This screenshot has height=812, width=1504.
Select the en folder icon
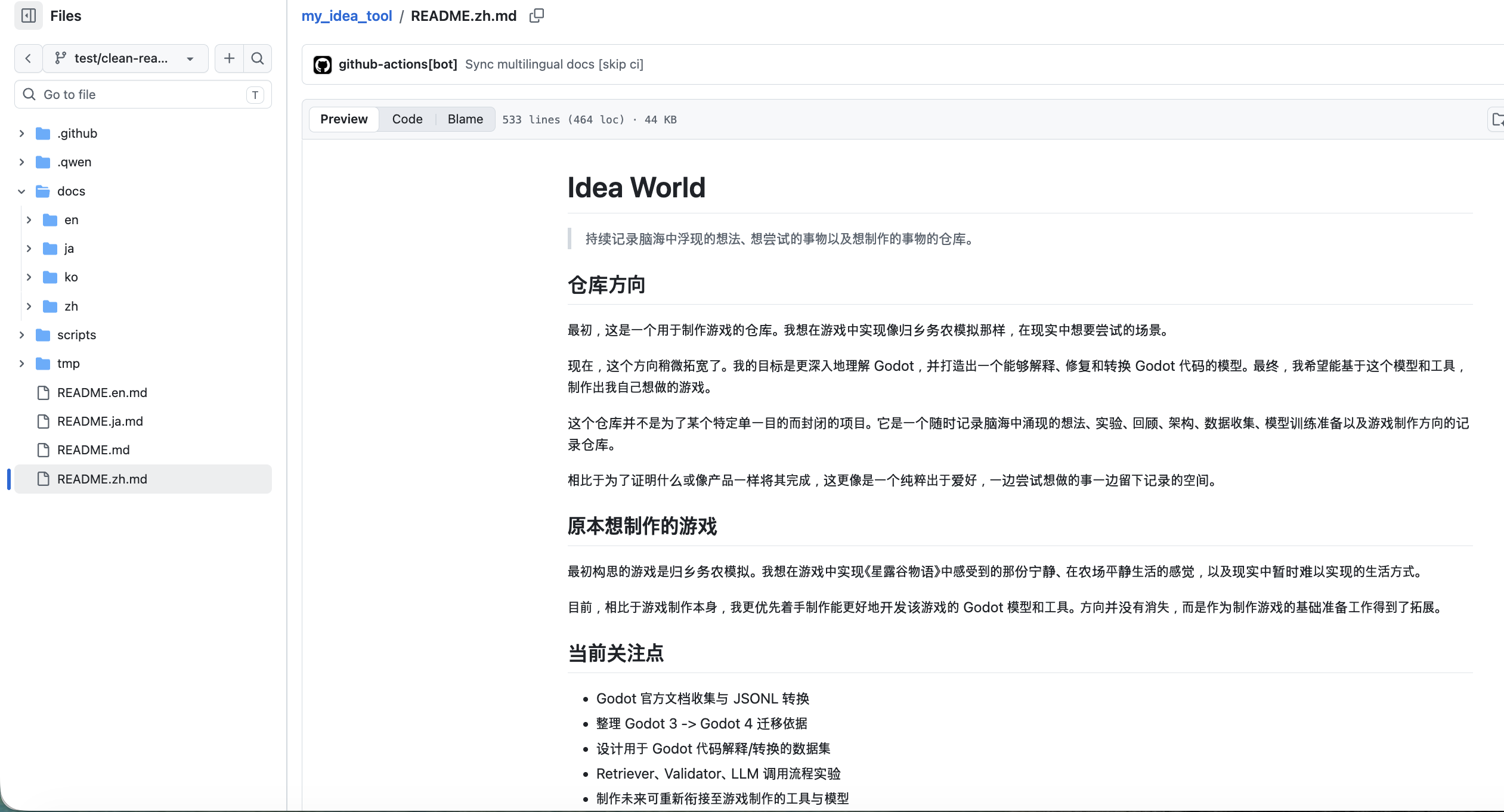[x=50, y=220]
